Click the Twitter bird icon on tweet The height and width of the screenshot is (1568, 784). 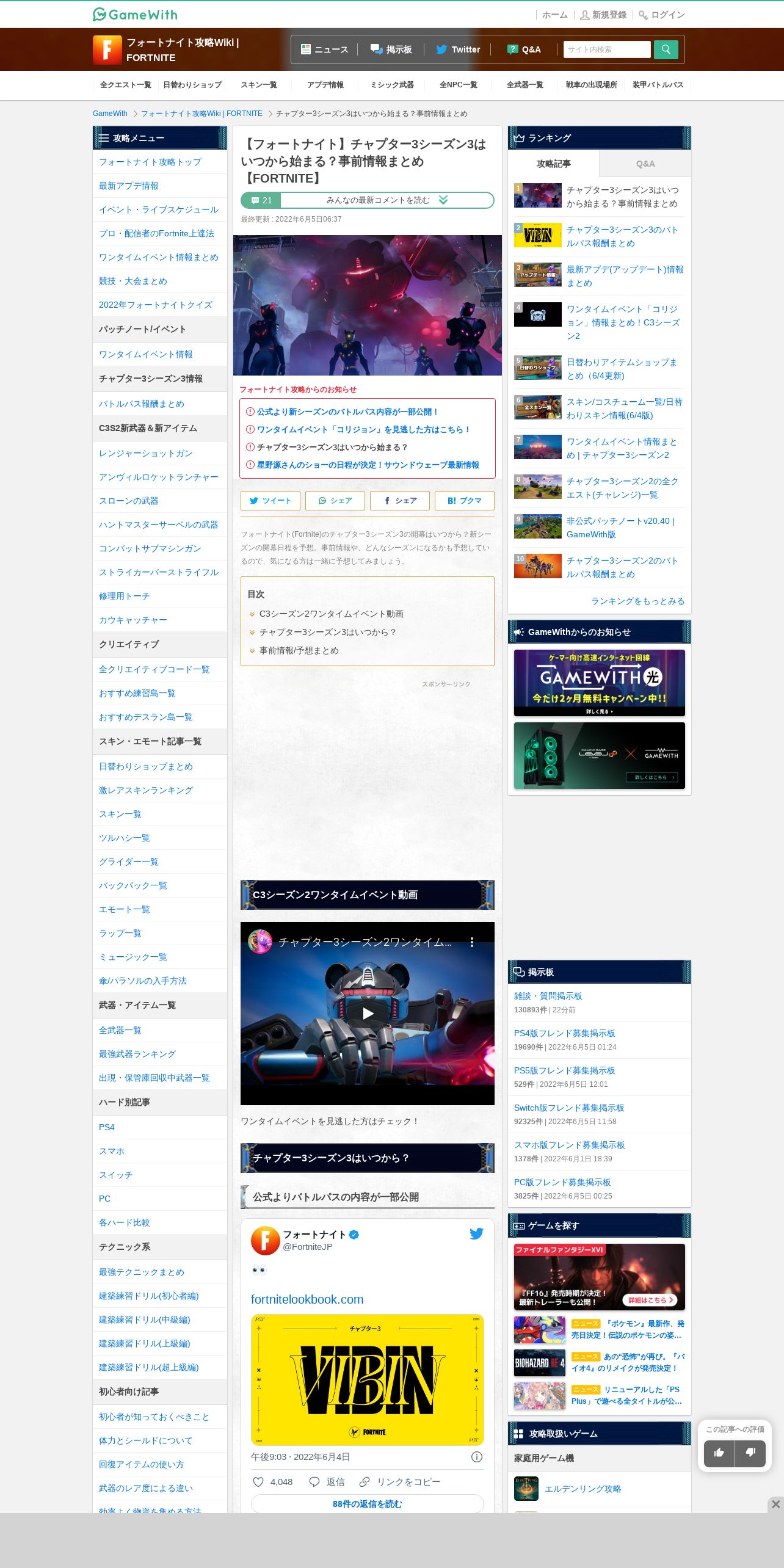477,1233
